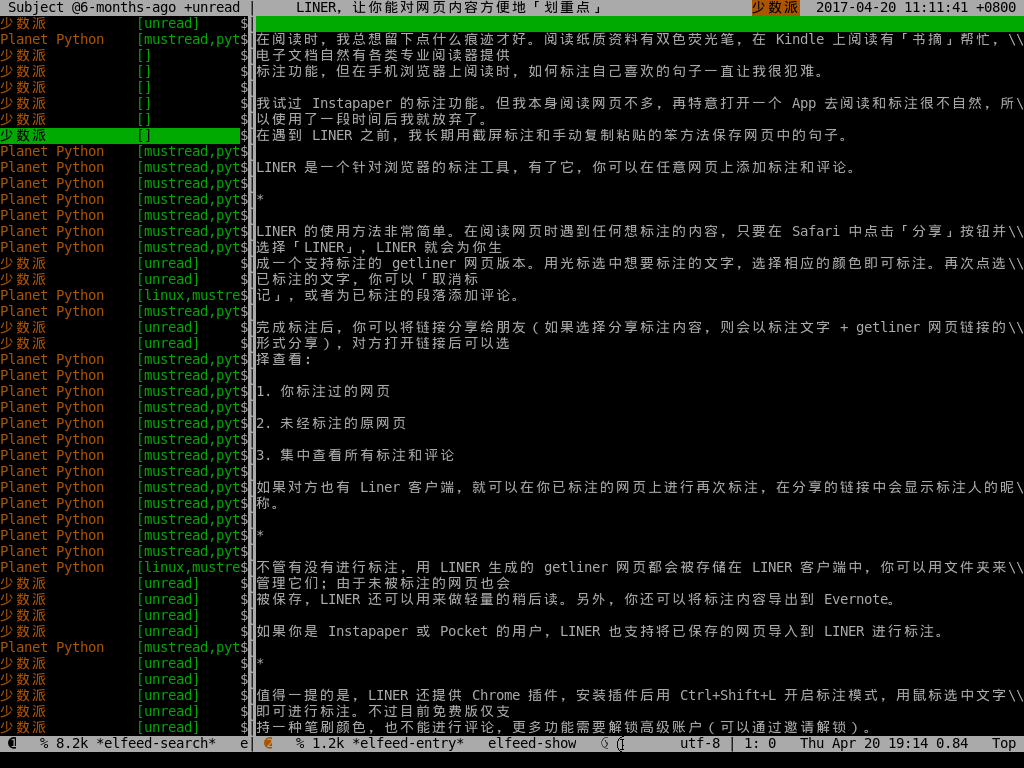This screenshot has width=1024, height=768.
Task: Open the elfeed-show major mode menu
Action: pos(532,743)
